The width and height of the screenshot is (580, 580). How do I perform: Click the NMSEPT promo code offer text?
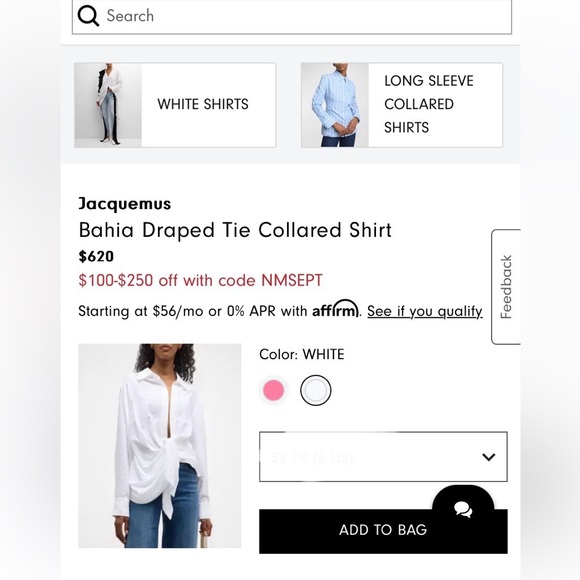tap(200, 280)
